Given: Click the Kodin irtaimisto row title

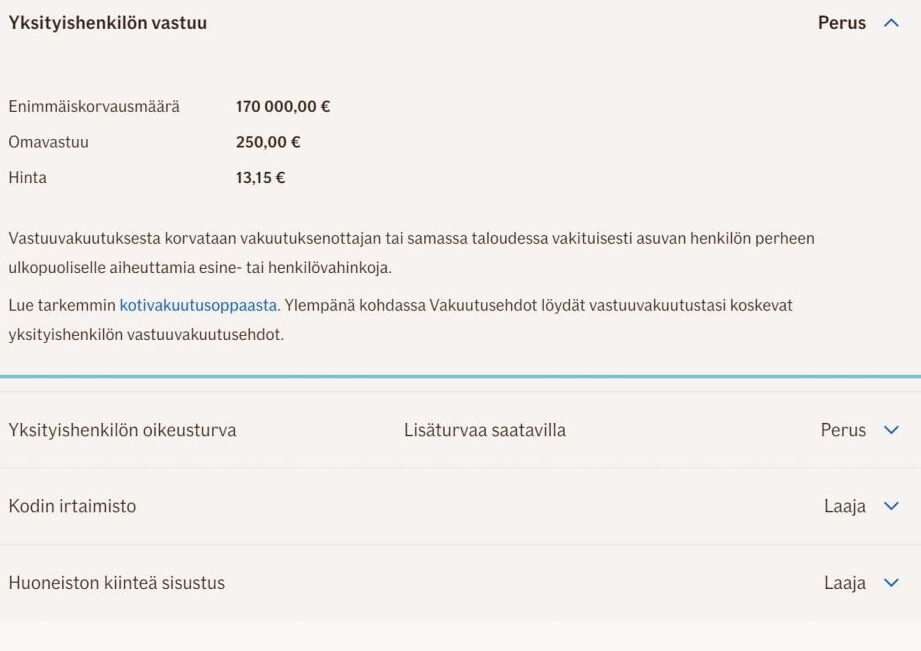Looking at the screenshot, I should point(72,506).
